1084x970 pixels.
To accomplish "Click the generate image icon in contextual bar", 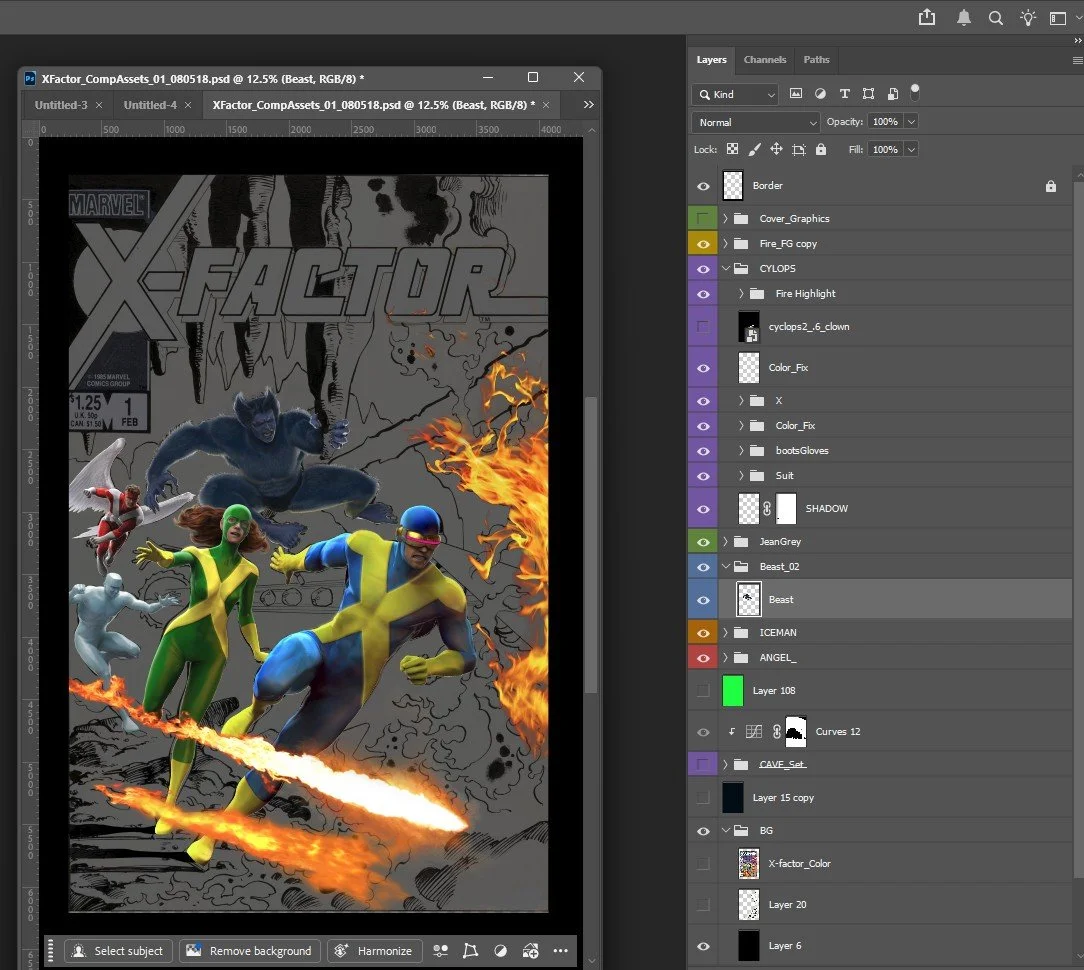I will pyautogui.click(x=530, y=951).
